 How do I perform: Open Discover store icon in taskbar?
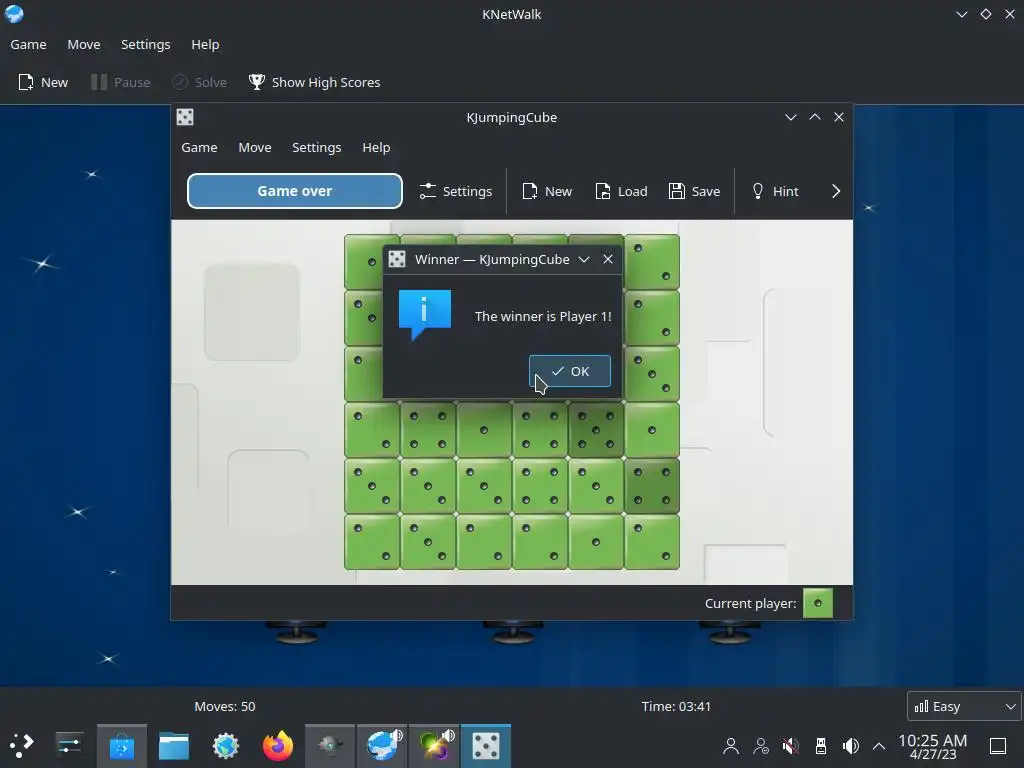[121, 746]
